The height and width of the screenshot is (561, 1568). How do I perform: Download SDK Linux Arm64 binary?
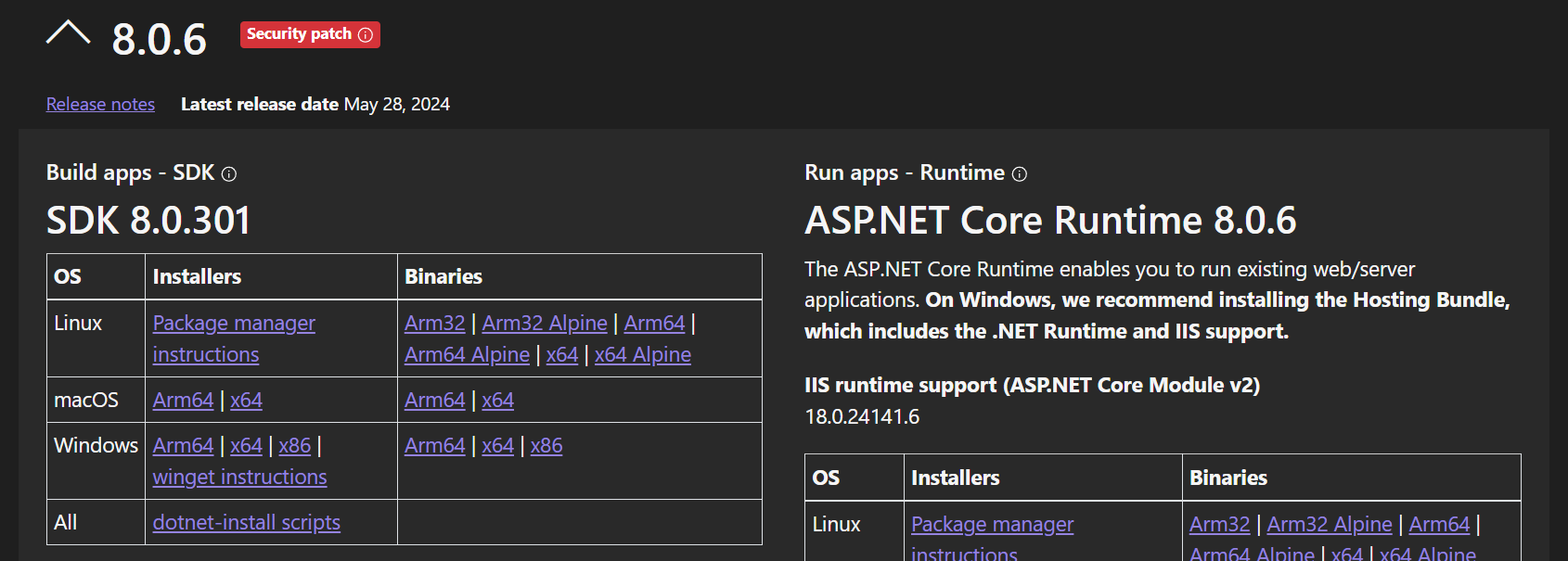(654, 323)
